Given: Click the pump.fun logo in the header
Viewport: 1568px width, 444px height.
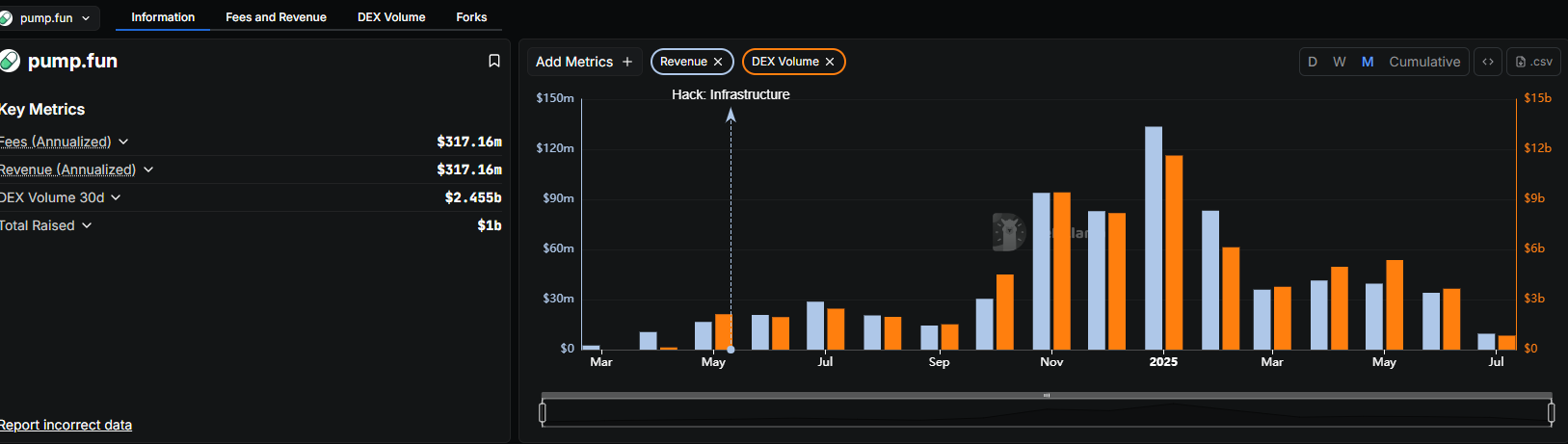Looking at the screenshot, I should click(x=10, y=61).
